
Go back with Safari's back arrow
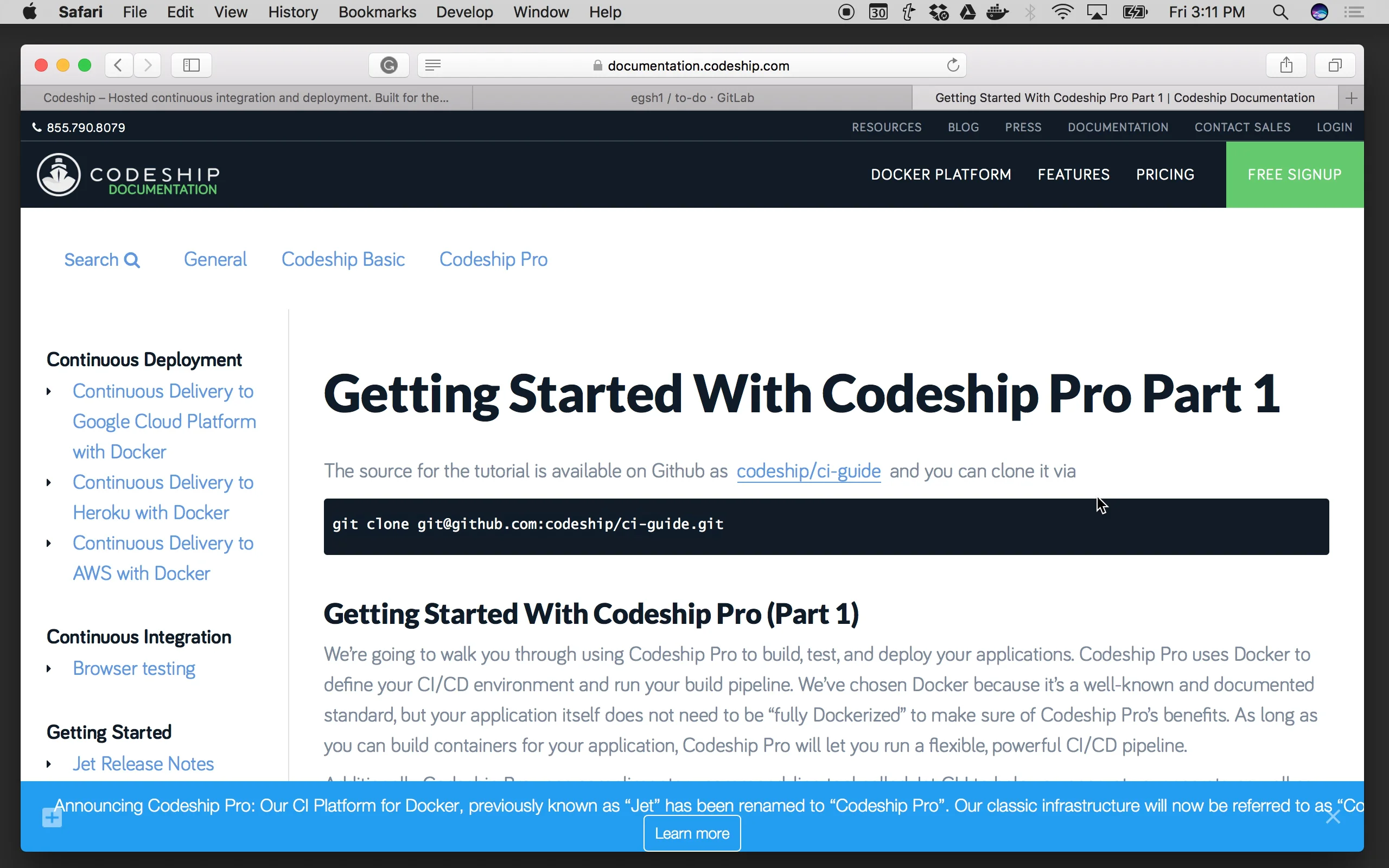tap(119, 66)
